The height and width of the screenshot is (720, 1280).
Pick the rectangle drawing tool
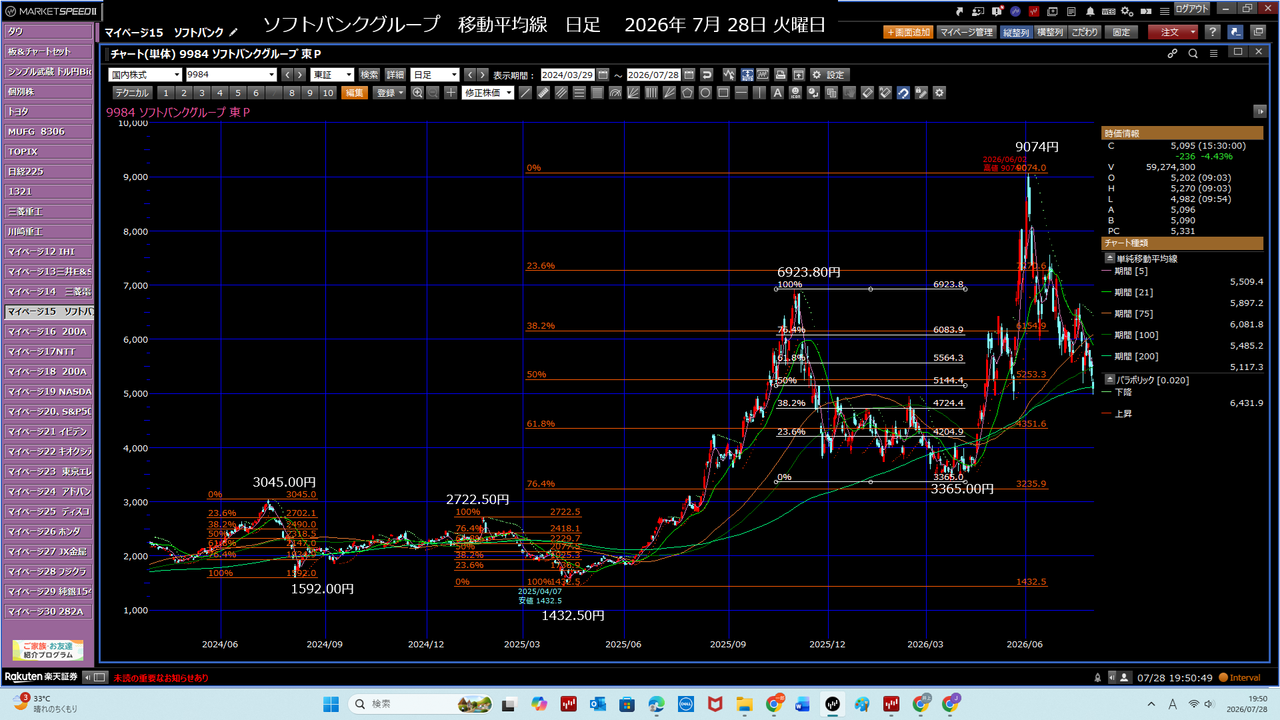click(723, 93)
